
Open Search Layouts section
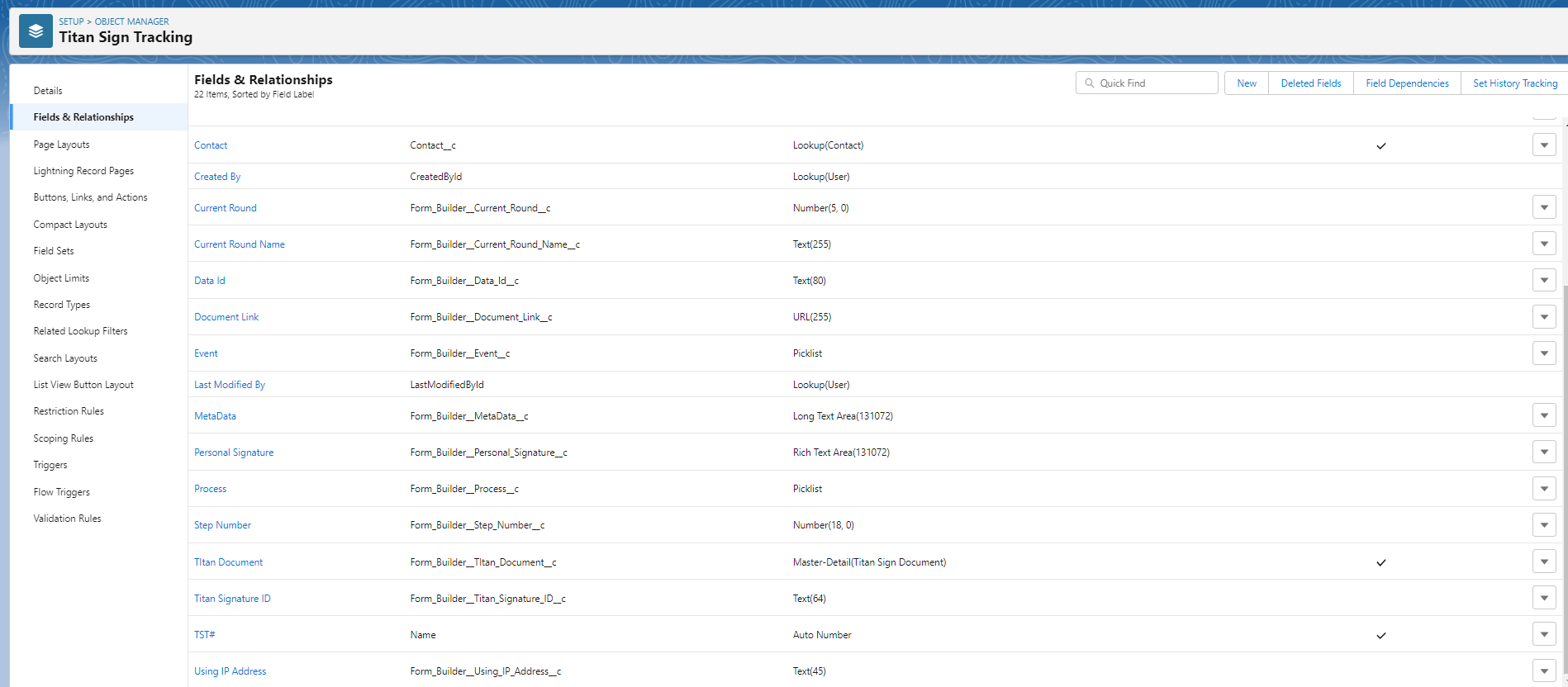click(x=65, y=358)
